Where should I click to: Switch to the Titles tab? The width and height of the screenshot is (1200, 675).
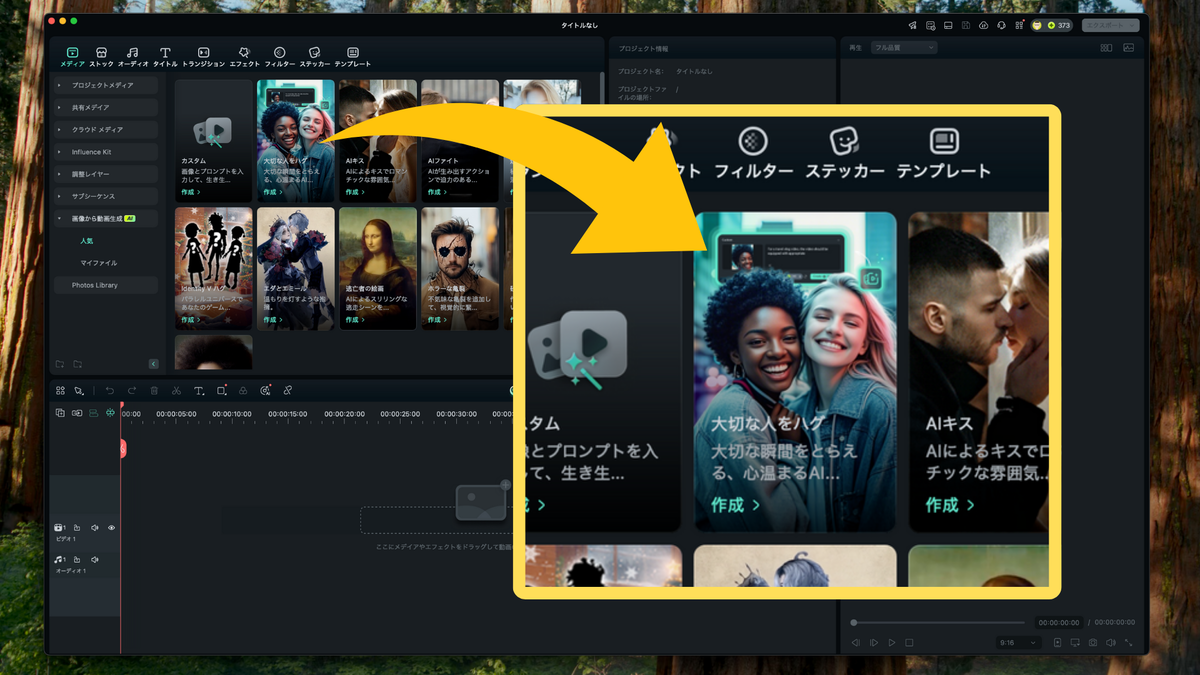coord(165,56)
